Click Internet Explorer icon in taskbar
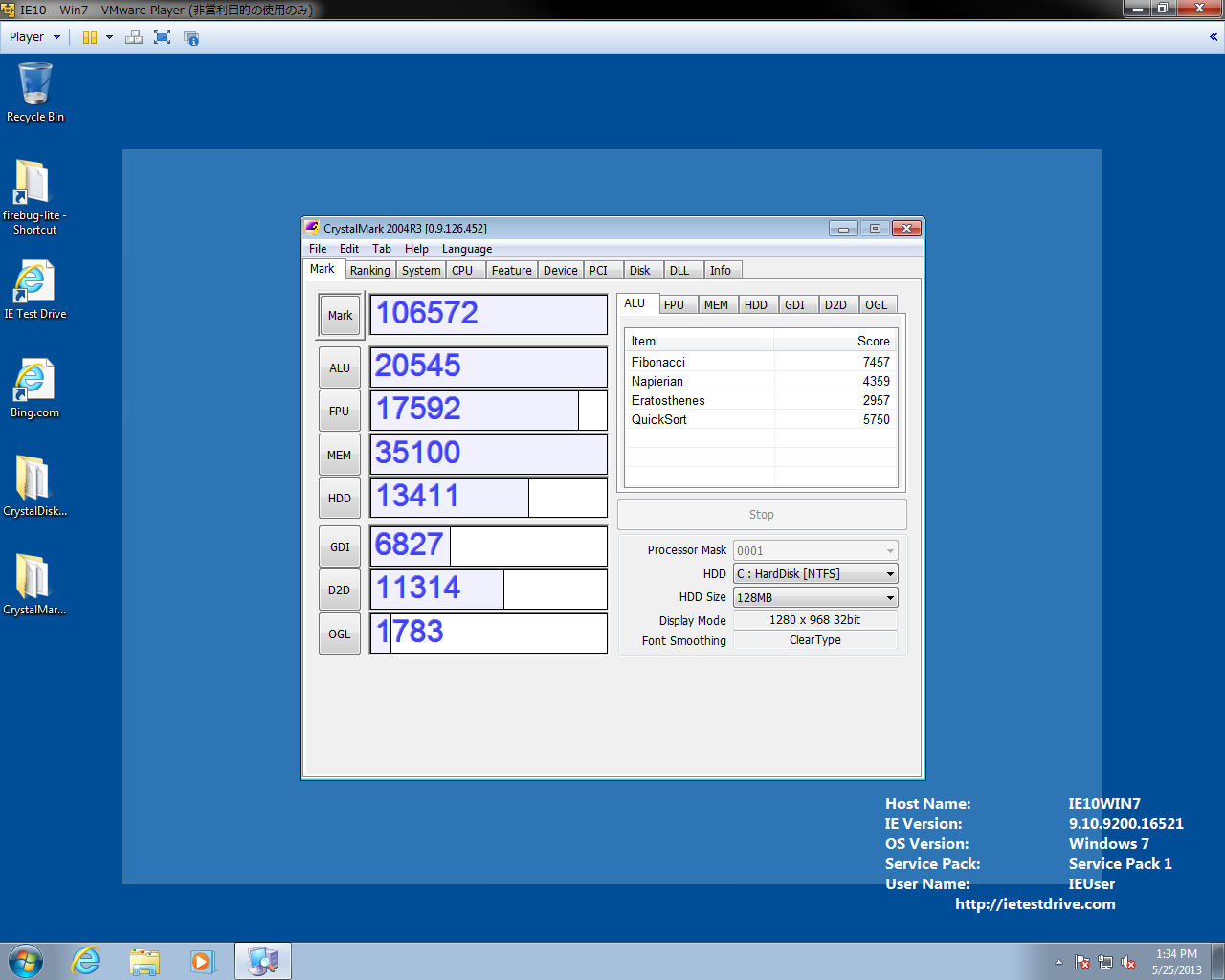The width and height of the screenshot is (1225, 980). (86, 961)
